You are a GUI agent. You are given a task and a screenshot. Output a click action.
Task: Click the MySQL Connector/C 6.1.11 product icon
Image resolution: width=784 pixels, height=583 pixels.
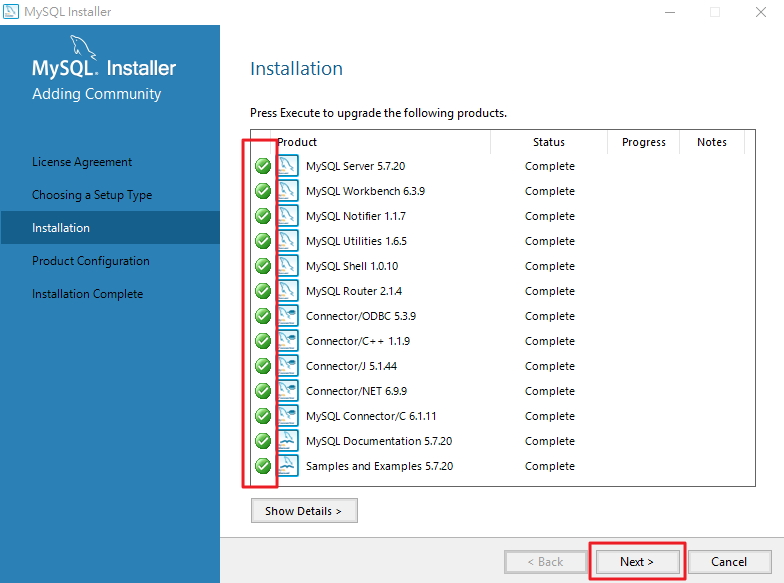[x=288, y=416]
